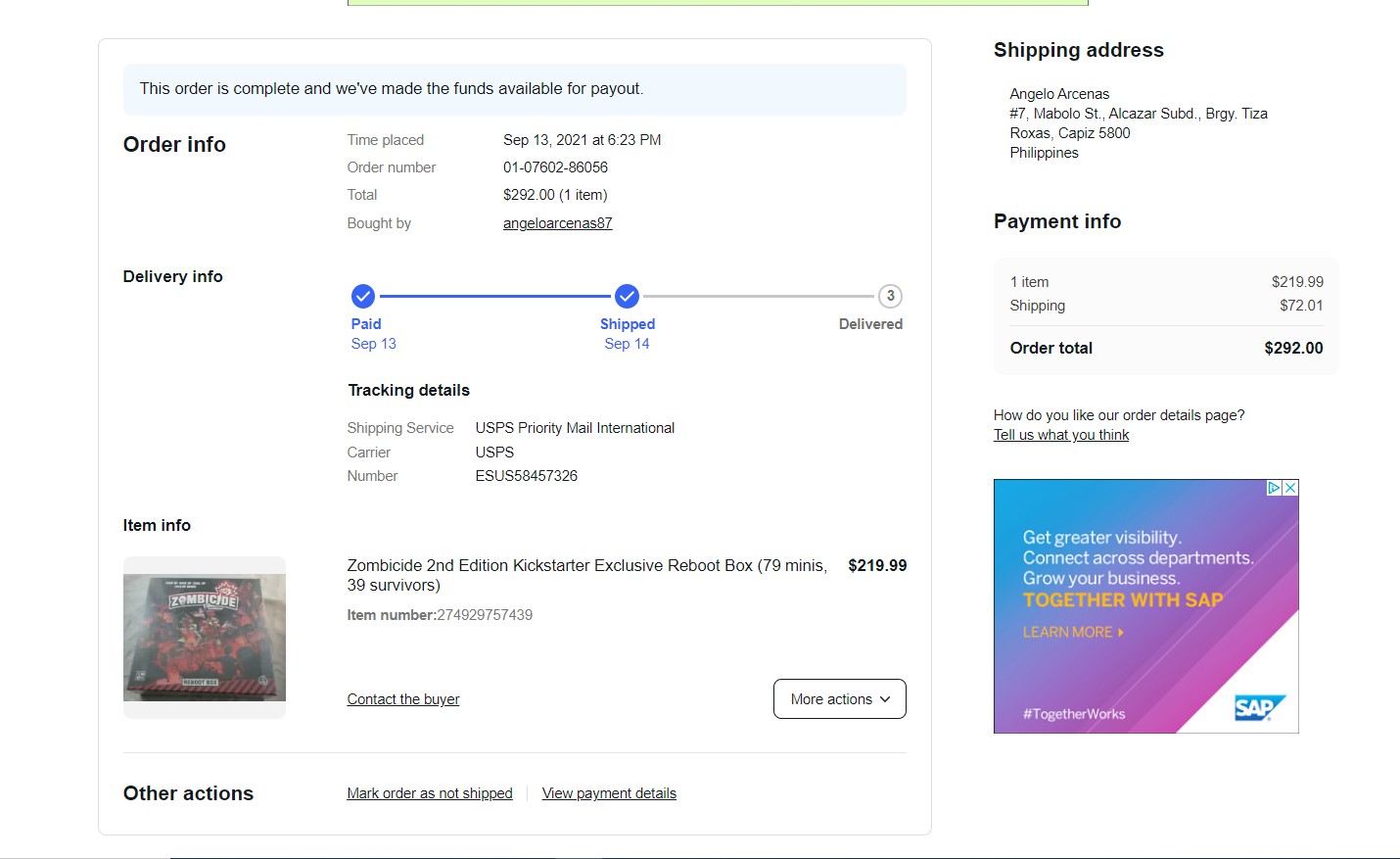The width and height of the screenshot is (1400, 859).
Task: Click the Zombicide 2nd Edition item title
Action: (586, 575)
